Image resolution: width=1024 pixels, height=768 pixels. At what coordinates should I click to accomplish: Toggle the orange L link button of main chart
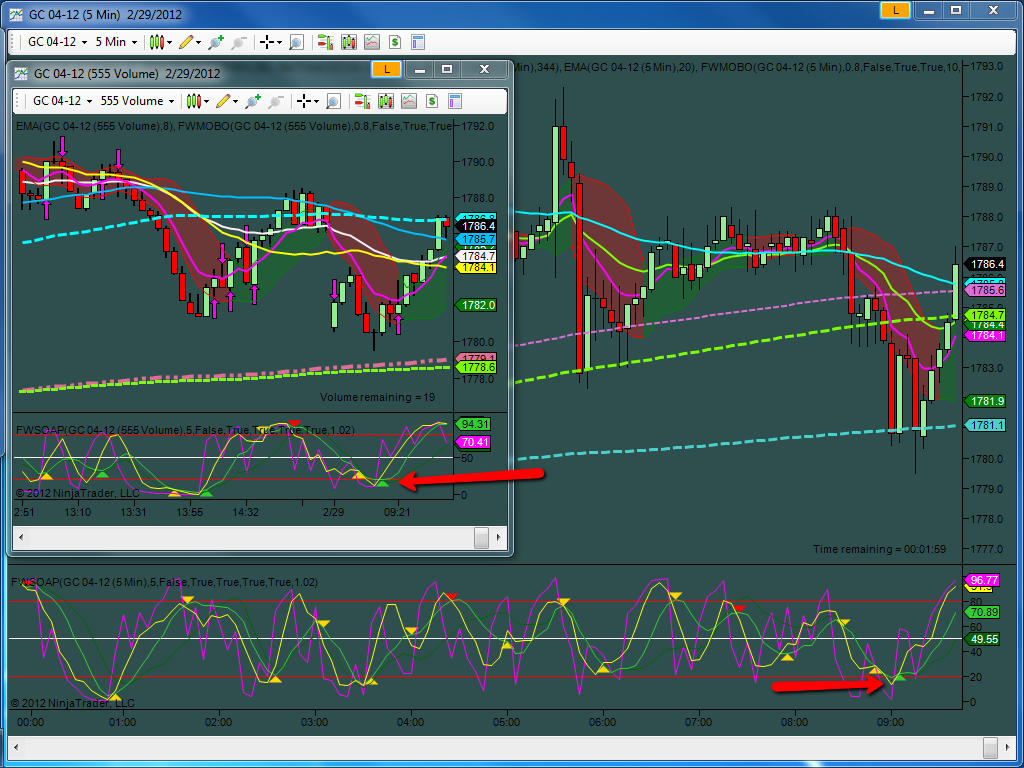tap(895, 10)
